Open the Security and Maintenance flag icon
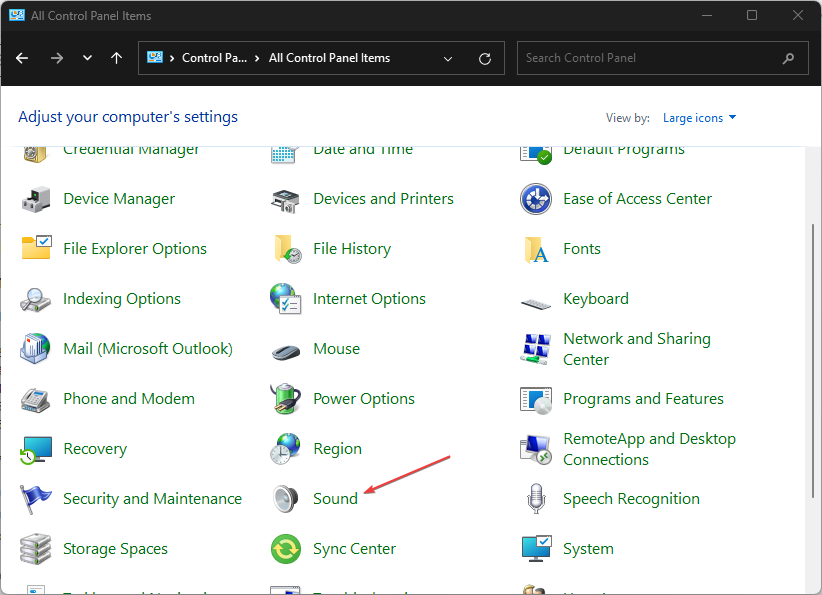Viewport: 822px width, 595px height. (x=36, y=499)
